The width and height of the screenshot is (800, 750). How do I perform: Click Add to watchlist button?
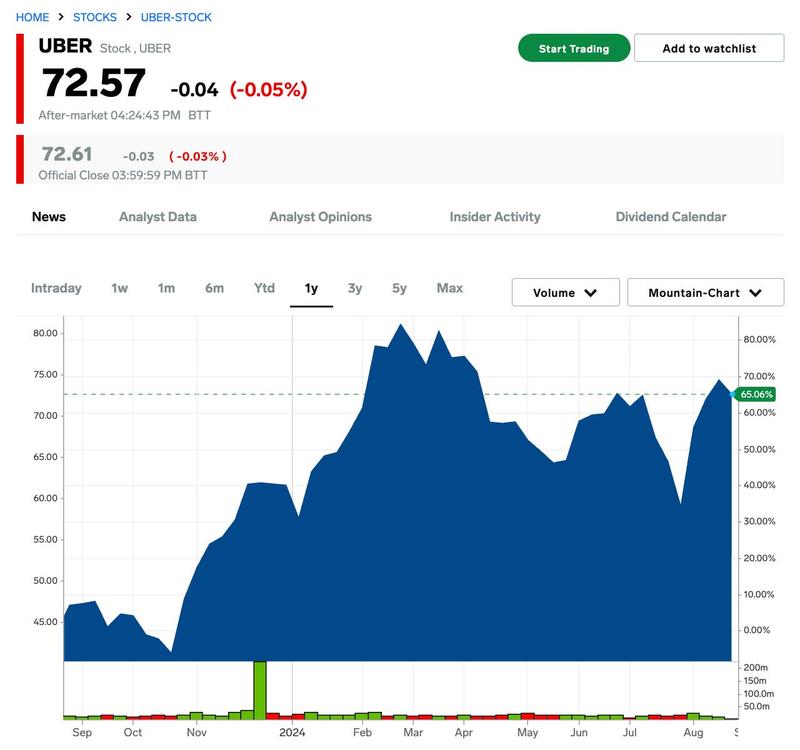pos(709,48)
